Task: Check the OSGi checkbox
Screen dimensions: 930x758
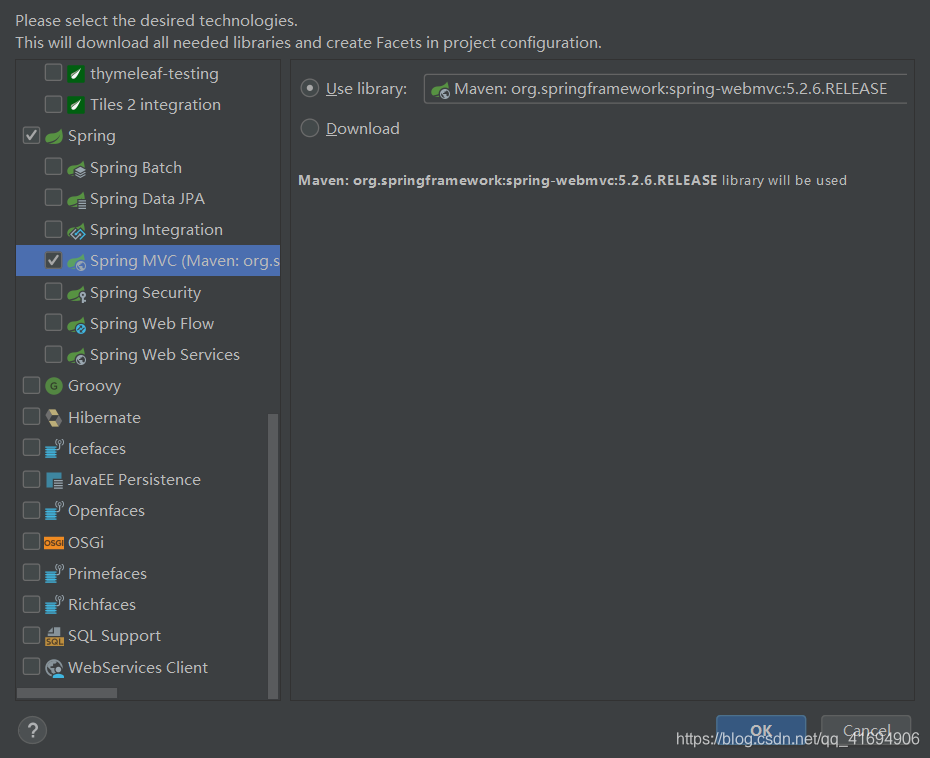Action: click(31, 541)
